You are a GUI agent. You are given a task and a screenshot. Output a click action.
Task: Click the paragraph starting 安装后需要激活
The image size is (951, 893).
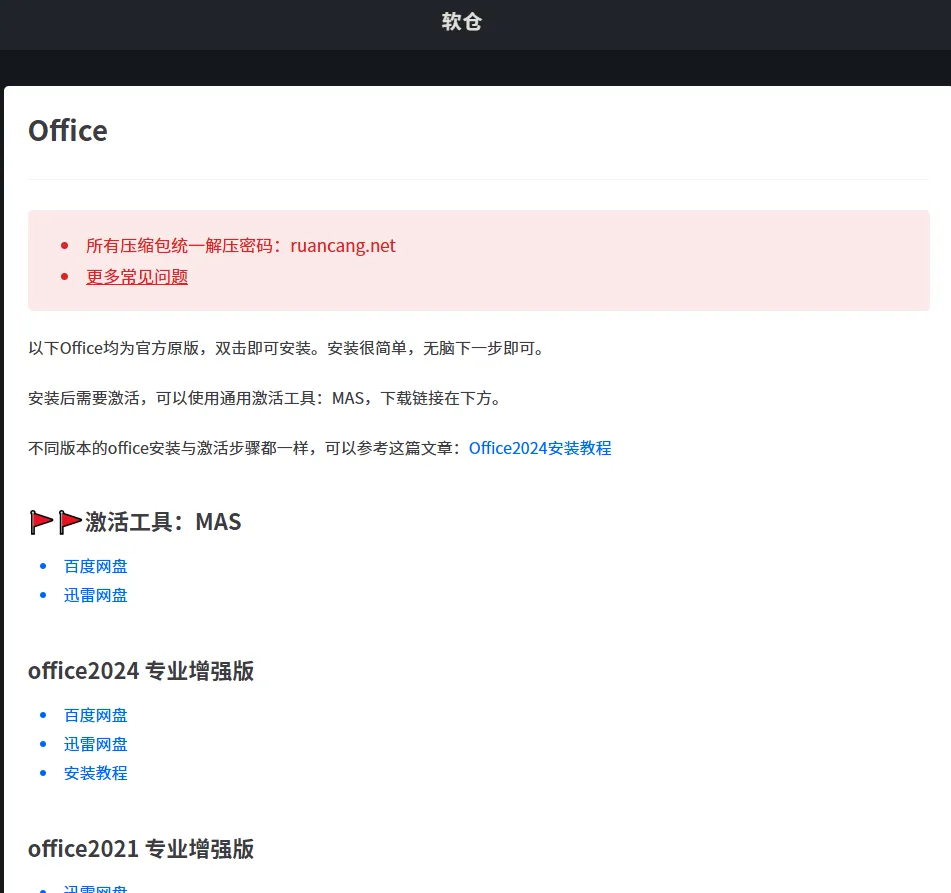coord(265,399)
